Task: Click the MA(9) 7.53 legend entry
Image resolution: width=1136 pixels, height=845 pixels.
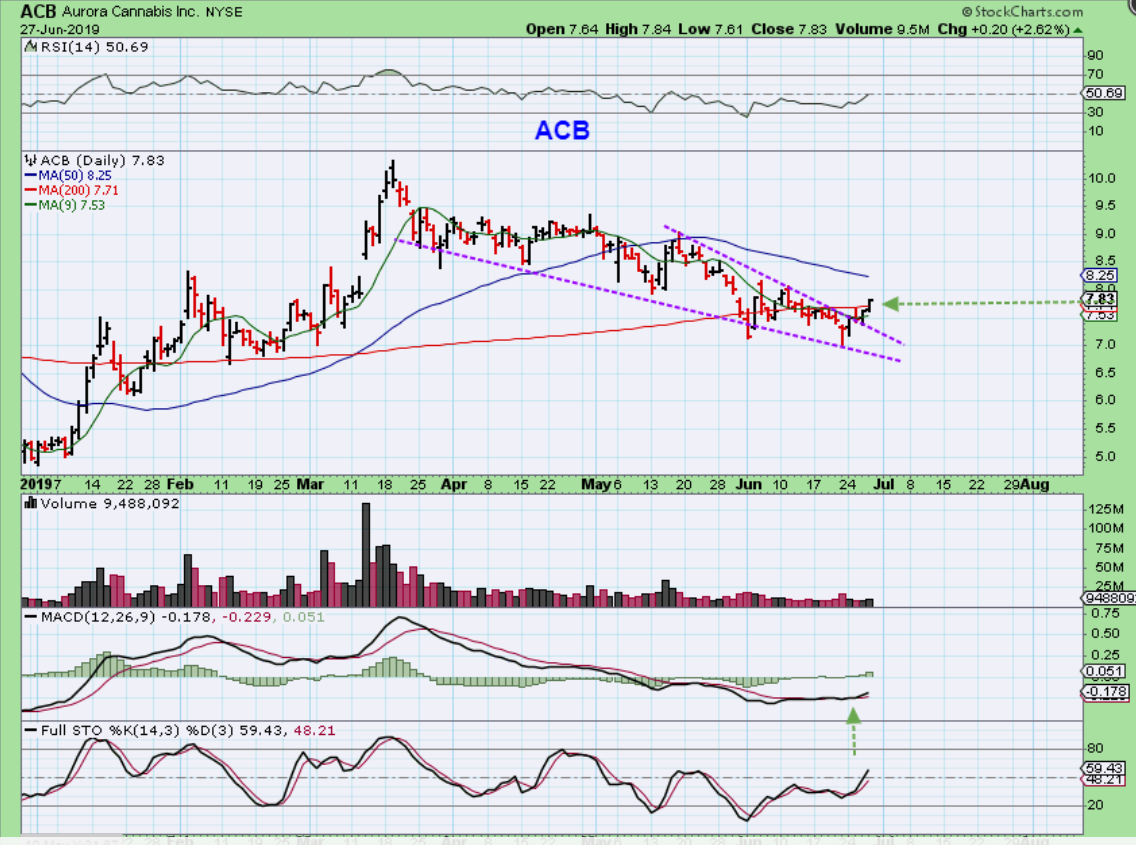Action: tap(72, 205)
